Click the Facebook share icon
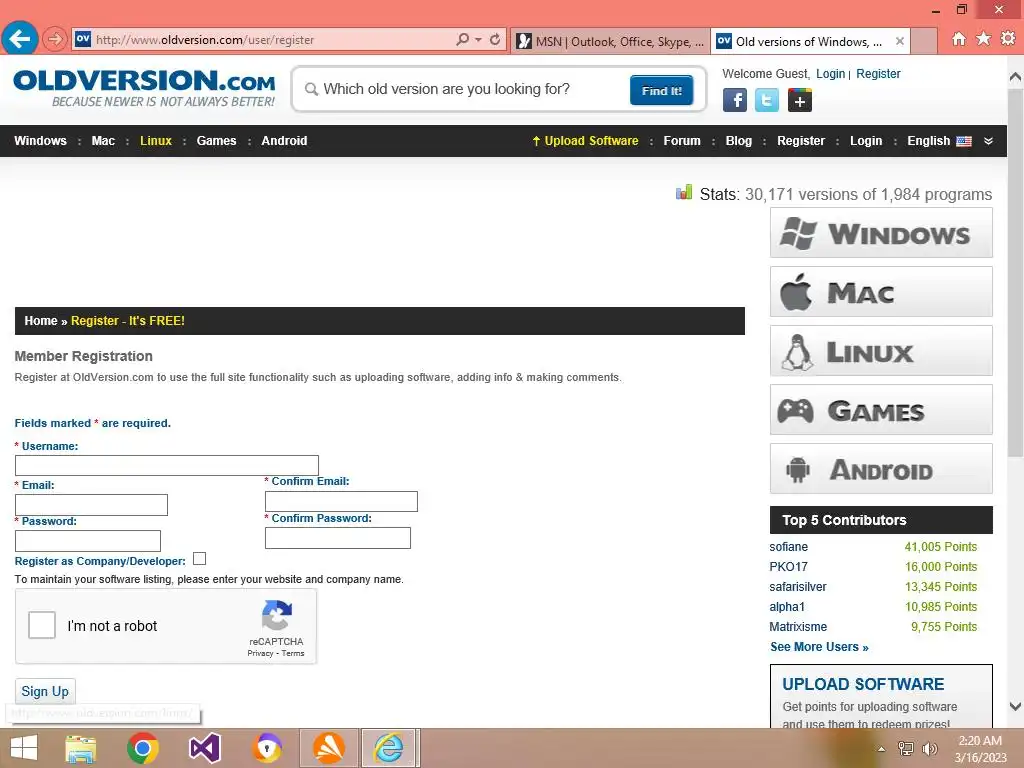The height and width of the screenshot is (768, 1024). pos(735,100)
